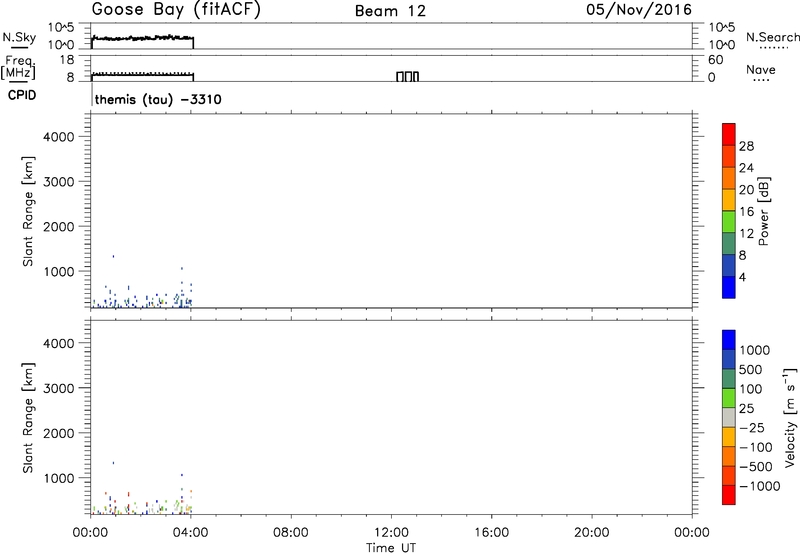Viewport: 800px width, 554px height.
Task: Click the 'N.Sky' legend label
Action: pyautogui.click(x=19, y=37)
